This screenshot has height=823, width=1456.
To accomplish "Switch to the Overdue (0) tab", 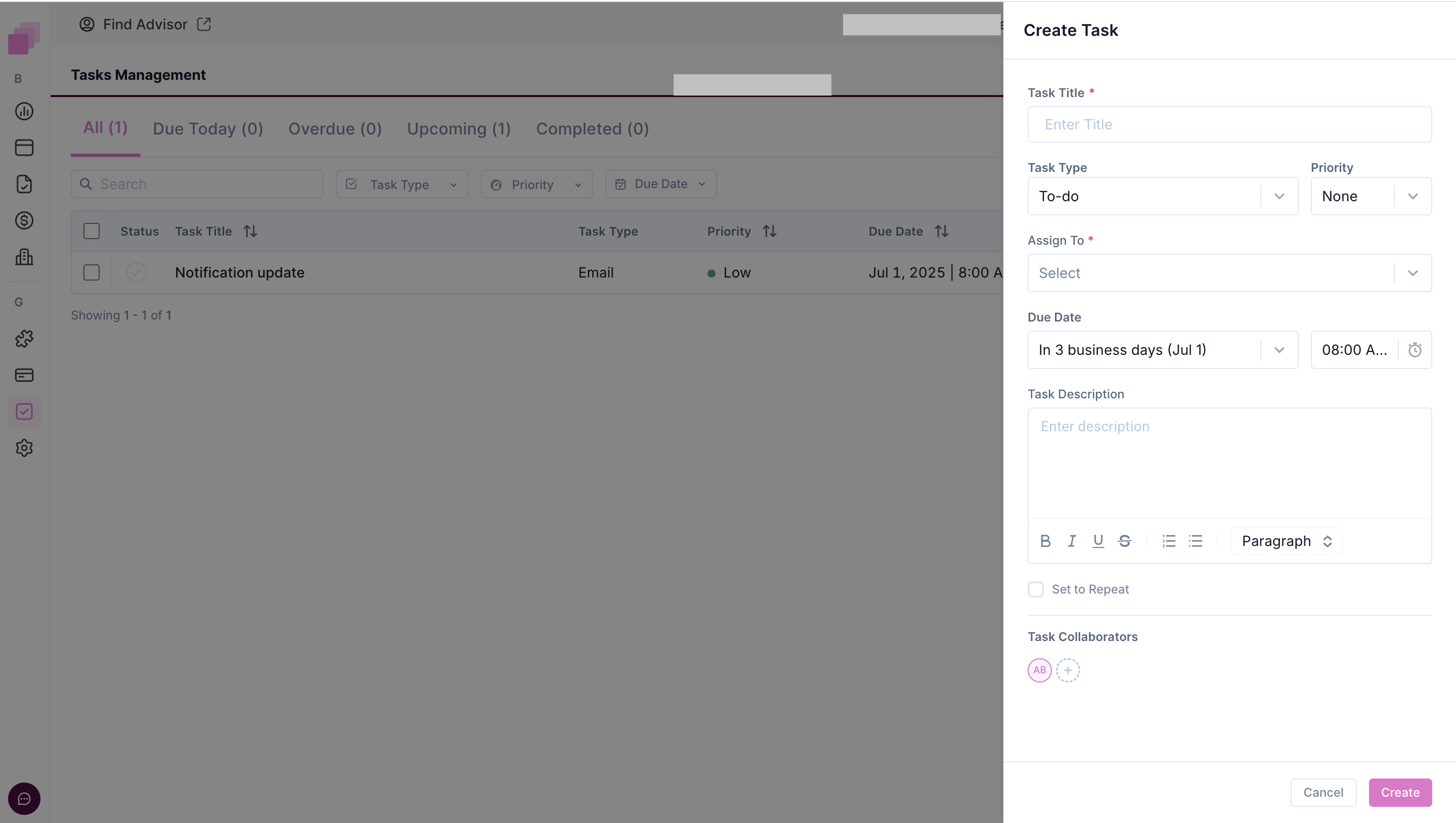I will point(335,129).
